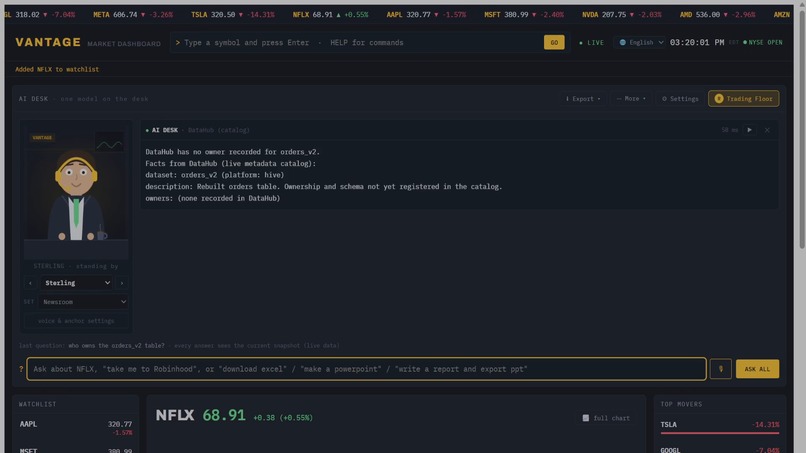Select MSFT in the watchlist
The width and height of the screenshot is (806, 453).
(76, 449)
